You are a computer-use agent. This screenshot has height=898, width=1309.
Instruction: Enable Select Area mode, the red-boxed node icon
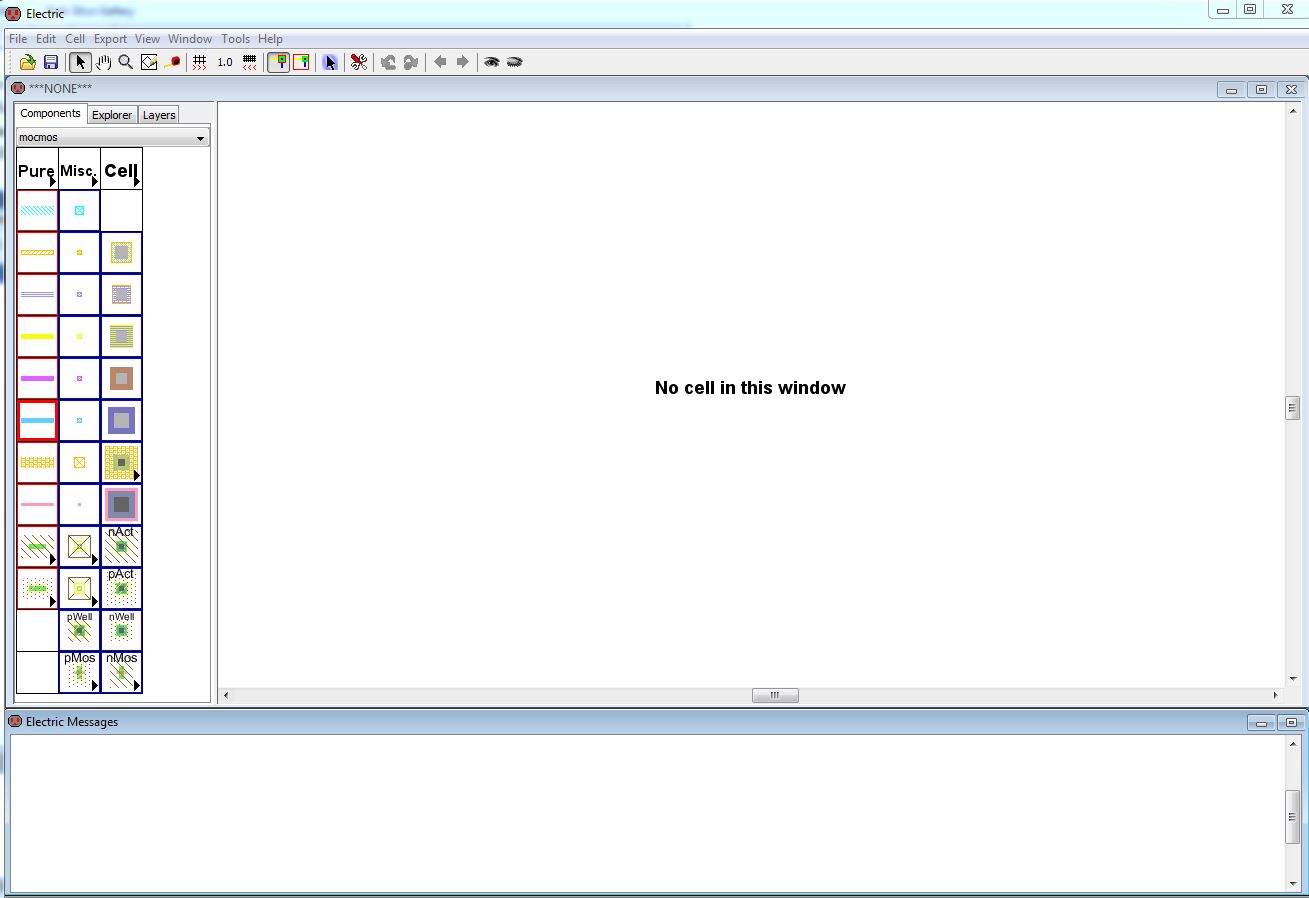point(301,62)
